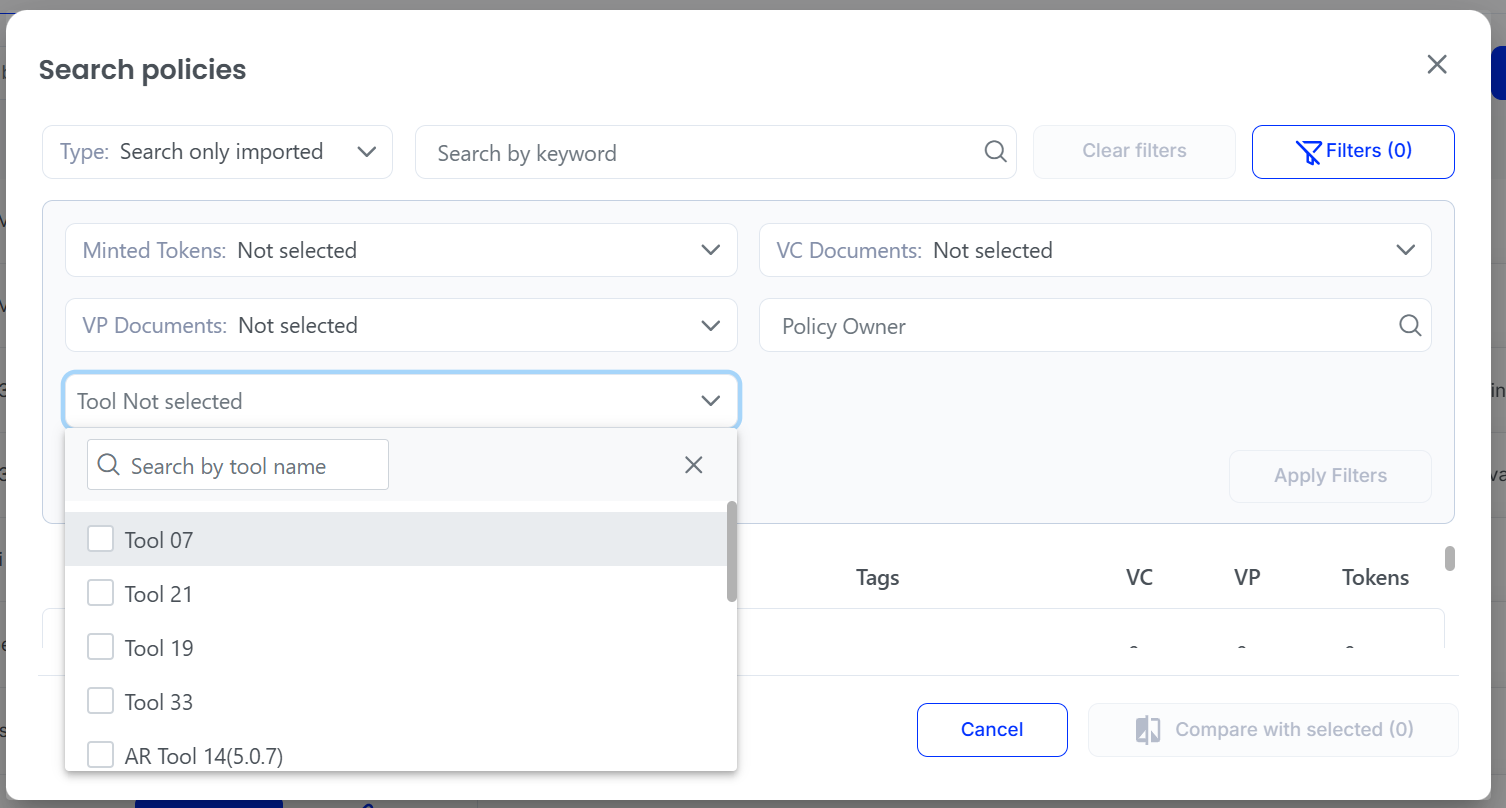This screenshot has height=808, width=1506.
Task: Choose AR Tool 14(5.0.7) list item
Action: click(x=396, y=755)
